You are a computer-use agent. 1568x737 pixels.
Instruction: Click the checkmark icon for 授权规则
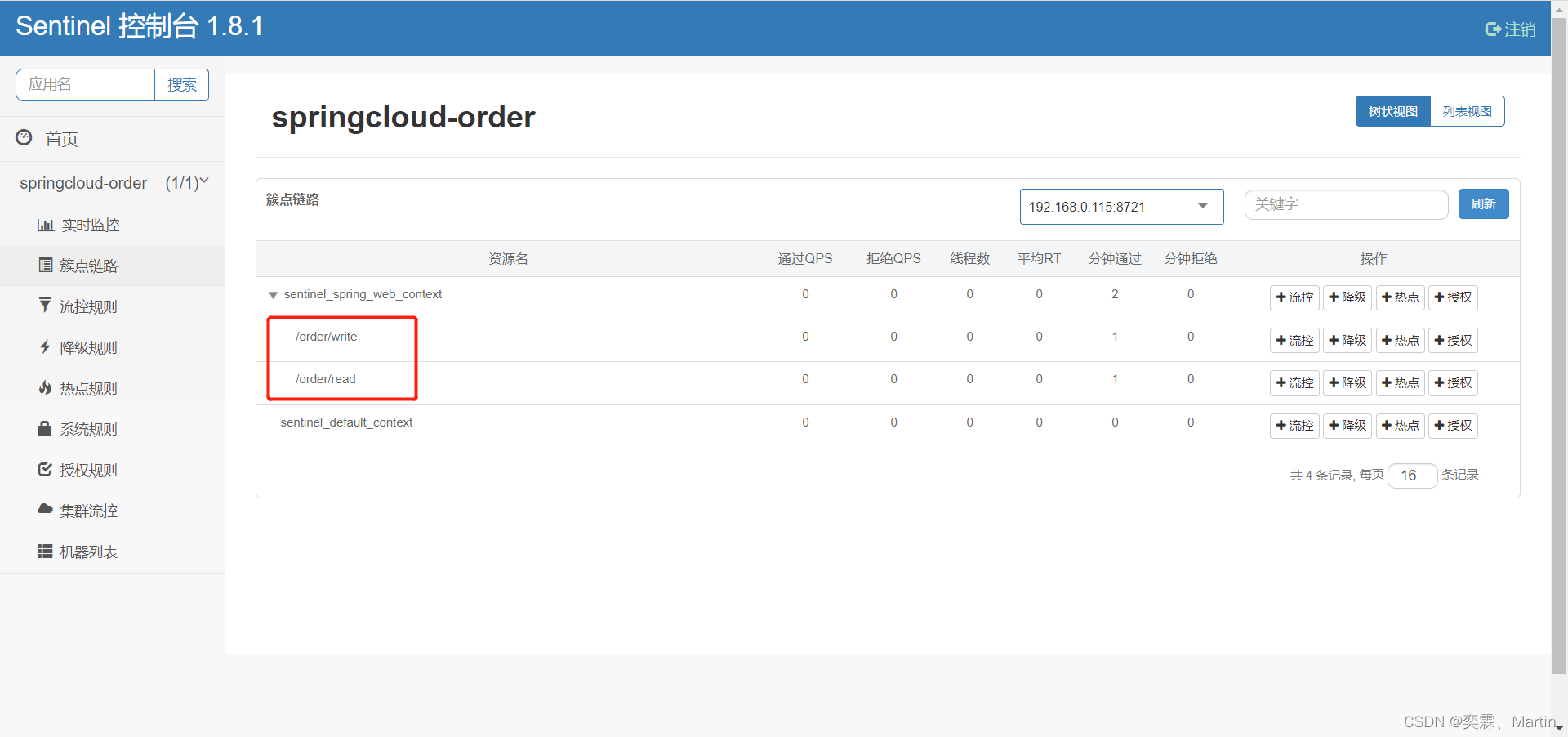[45, 469]
